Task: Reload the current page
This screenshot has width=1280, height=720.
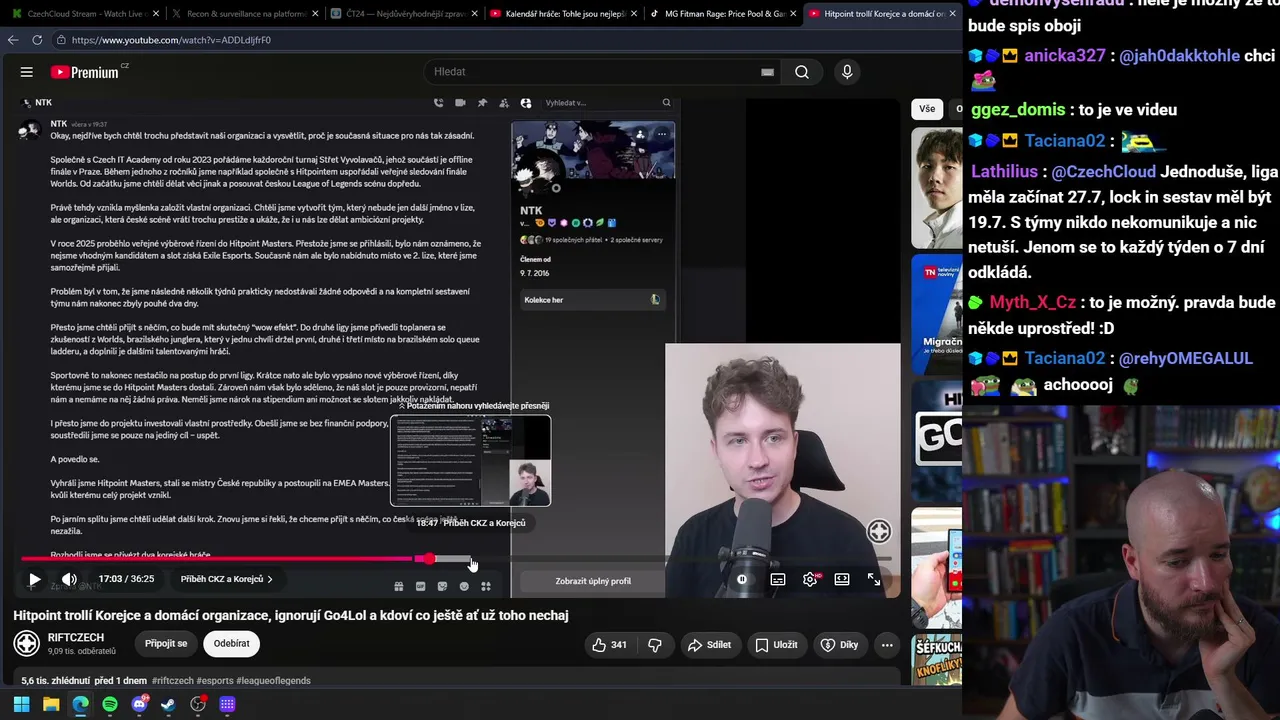Action: point(37,40)
